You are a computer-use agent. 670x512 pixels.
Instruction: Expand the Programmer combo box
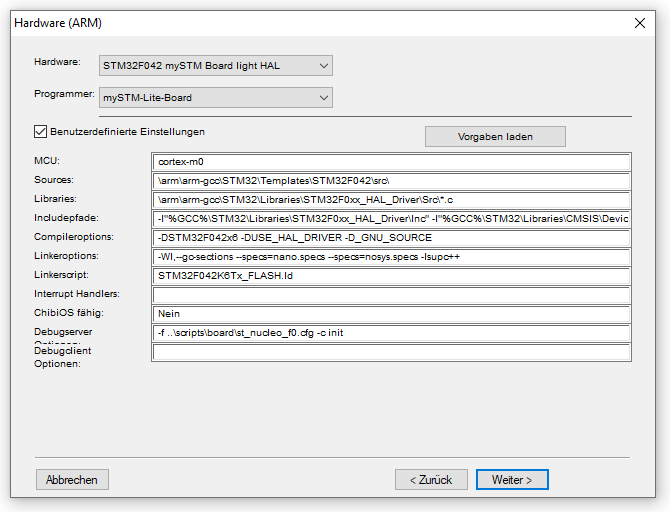coord(216,98)
